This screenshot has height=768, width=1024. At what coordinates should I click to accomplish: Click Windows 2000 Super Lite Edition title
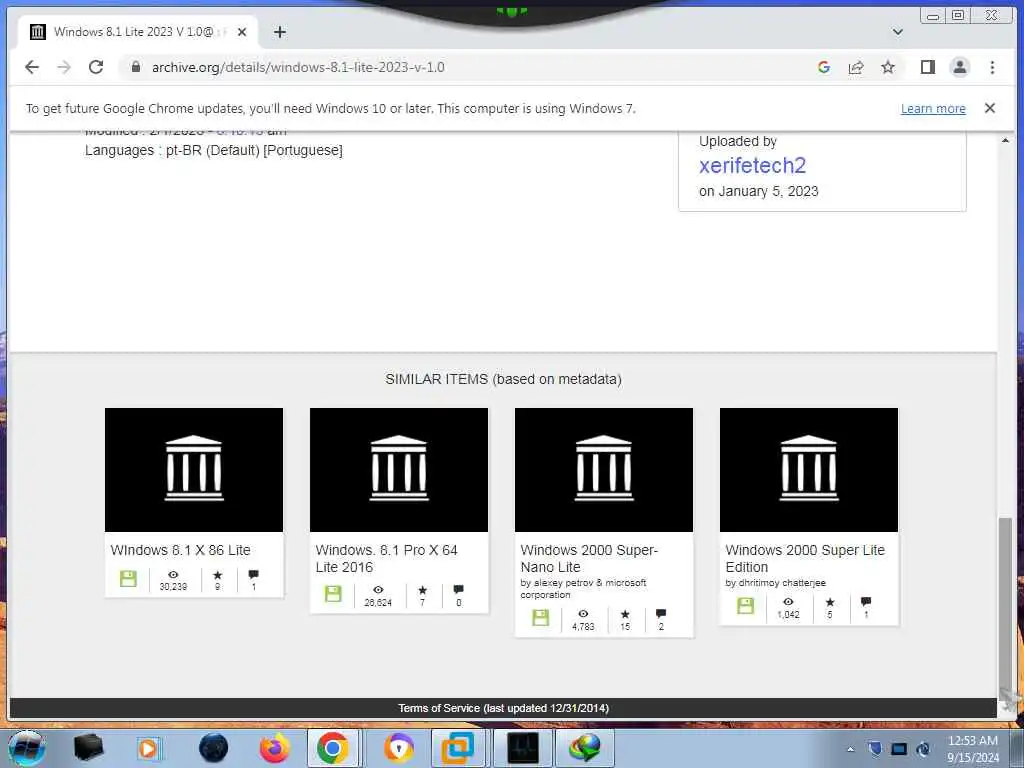pyautogui.click(x=805, y=559)
